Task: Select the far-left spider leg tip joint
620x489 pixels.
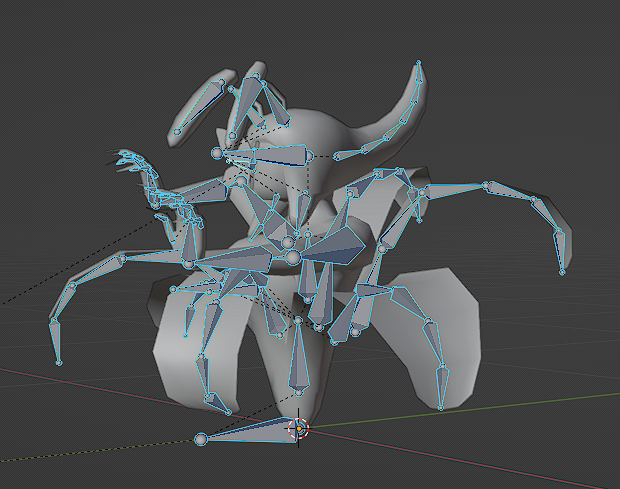Action: pyautogui.click(x=58, y=362)
